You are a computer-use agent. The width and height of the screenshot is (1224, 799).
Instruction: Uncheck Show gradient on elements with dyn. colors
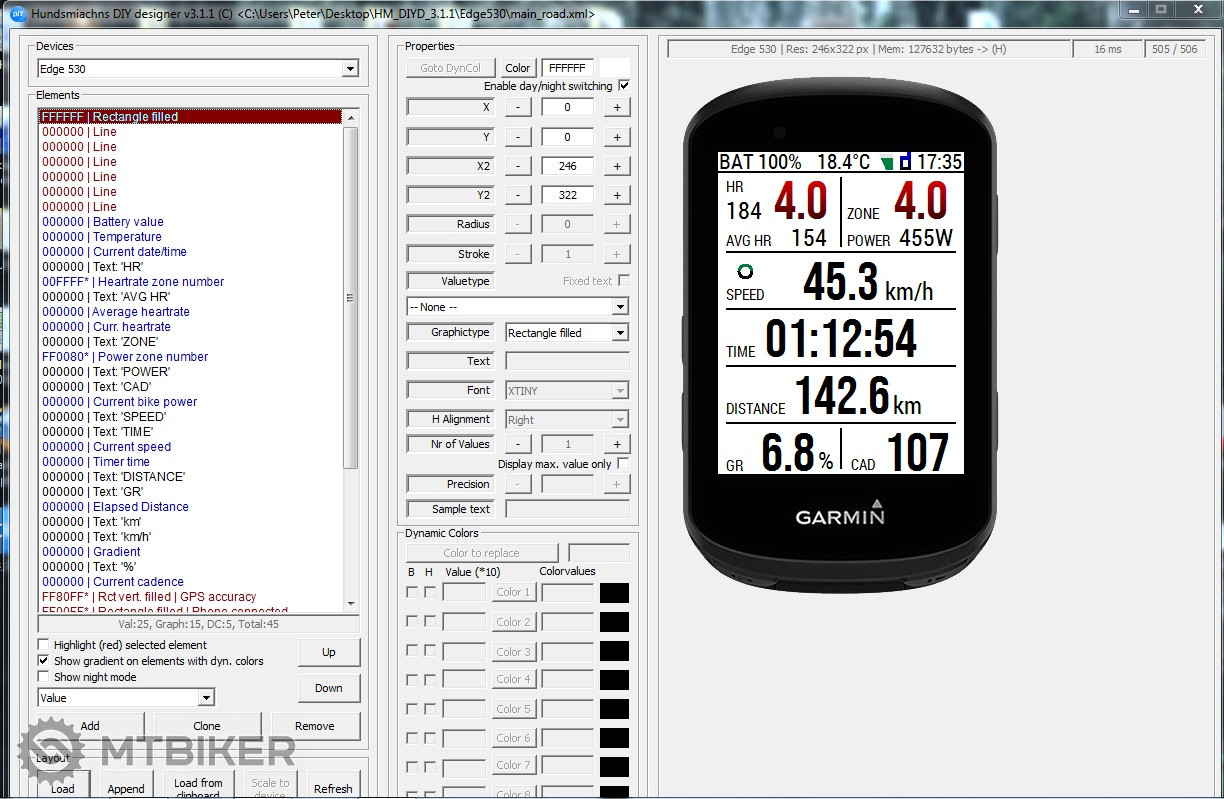pos(43,661)
